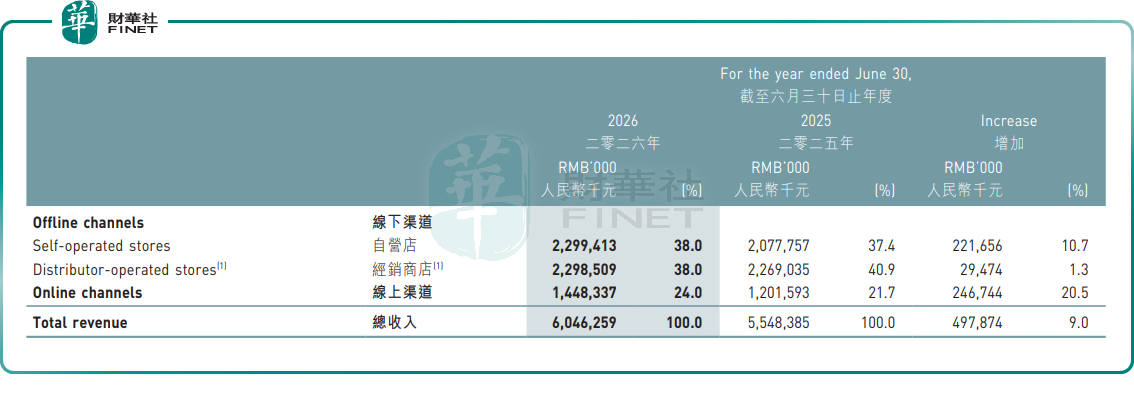Click the 1.3 percentage increase cell
This screenshot has height=394, width=1134.
[x=1080, y=270]
